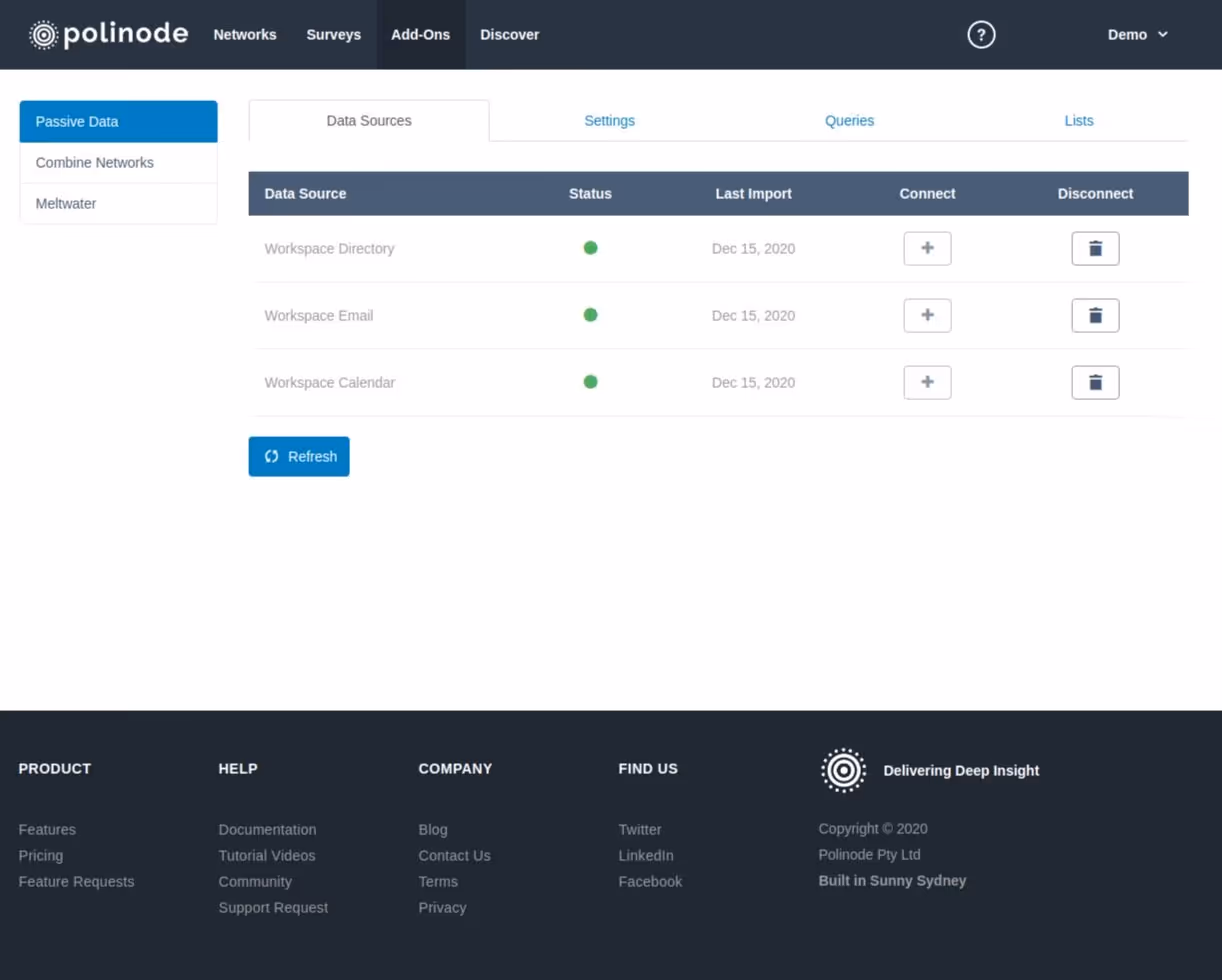Open the Privacy footer link

click(442, 908)
